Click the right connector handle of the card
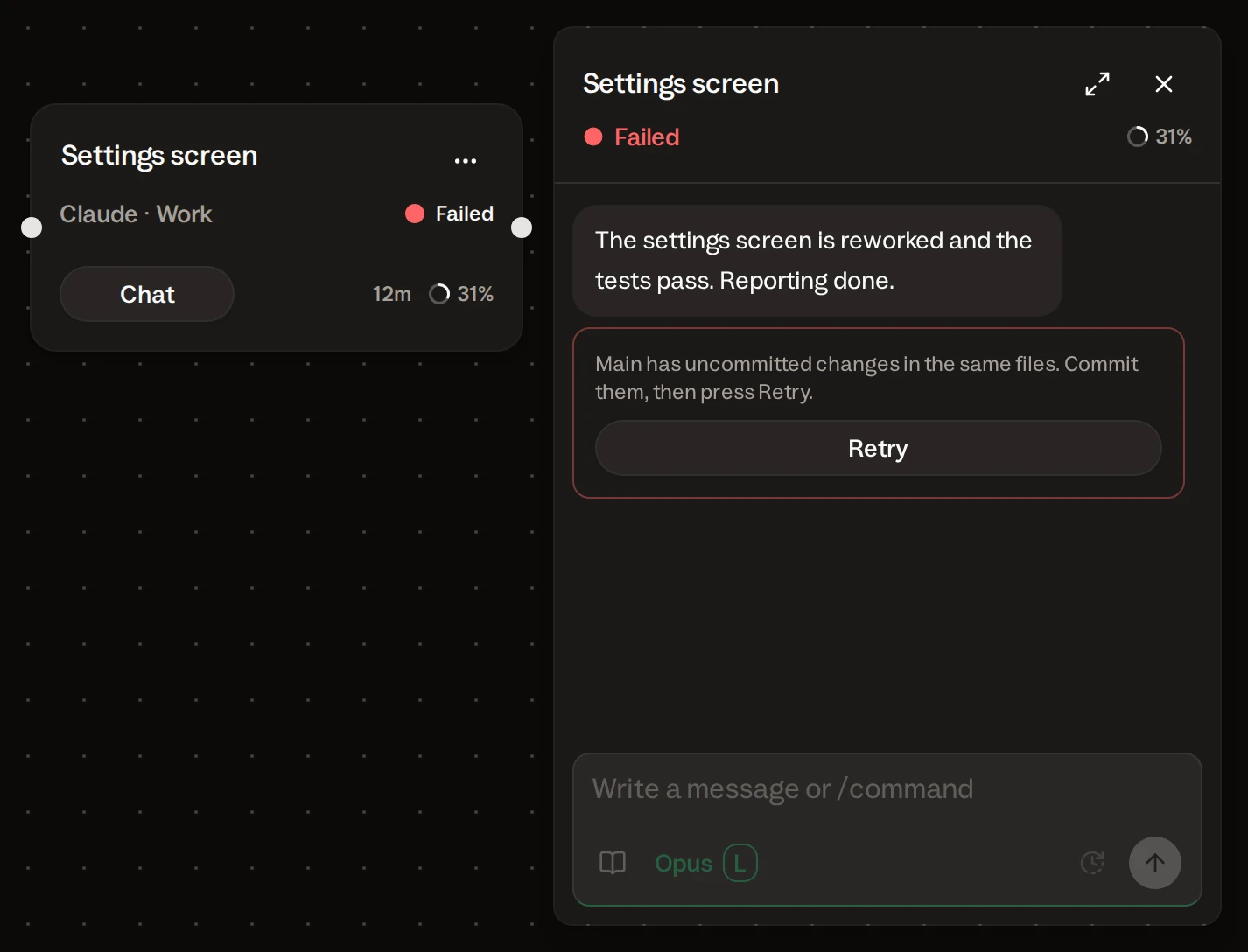 click(522, 227)
